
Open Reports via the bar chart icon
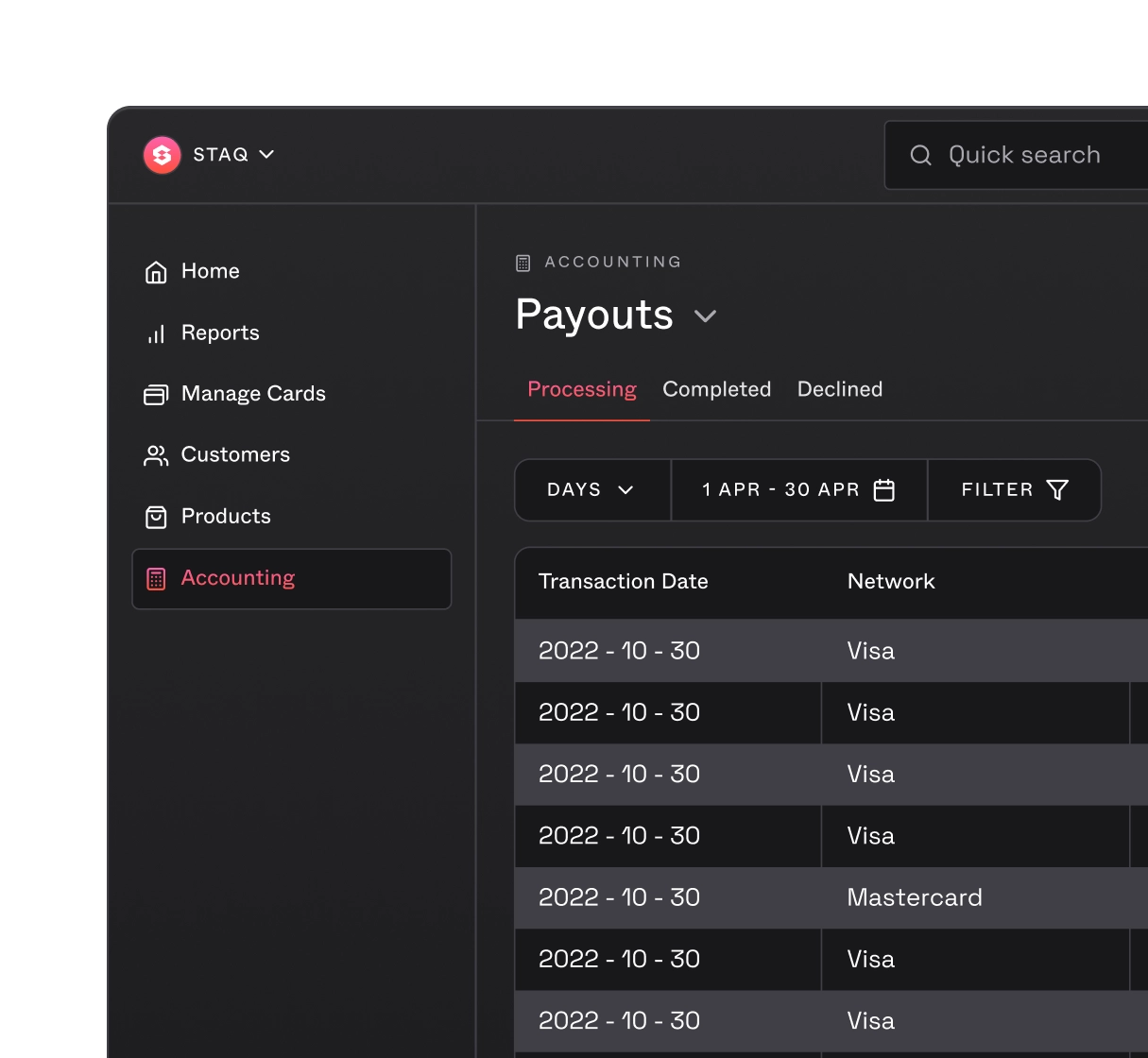(156, 333)
